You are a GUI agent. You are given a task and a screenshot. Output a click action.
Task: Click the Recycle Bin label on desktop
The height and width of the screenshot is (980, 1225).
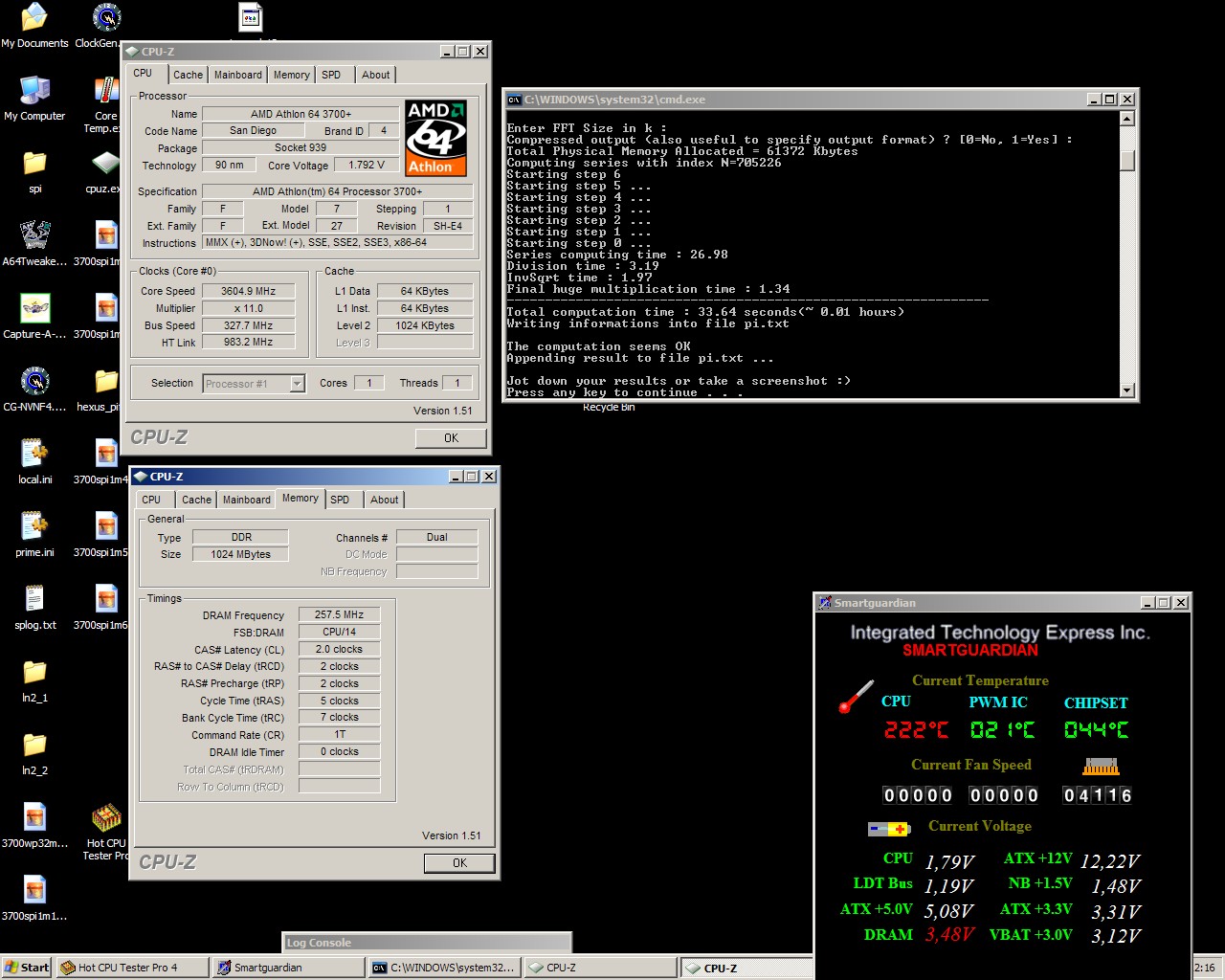pyautogui.click(x=609, y=407)
